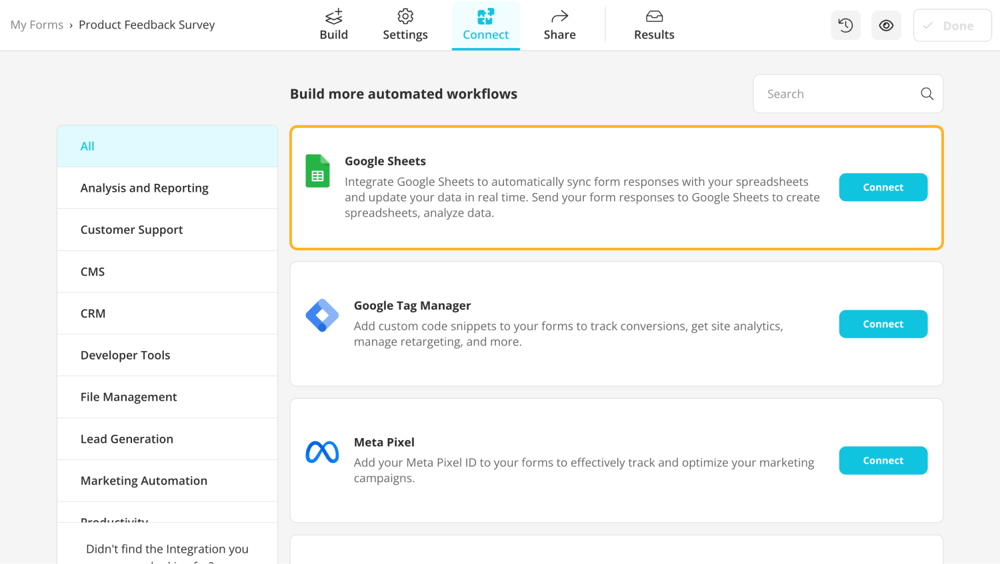The height and width of the screenshot is (564, 1000).
Task: Select the All category
Action: pyautogui.click(x=167, y=146)
